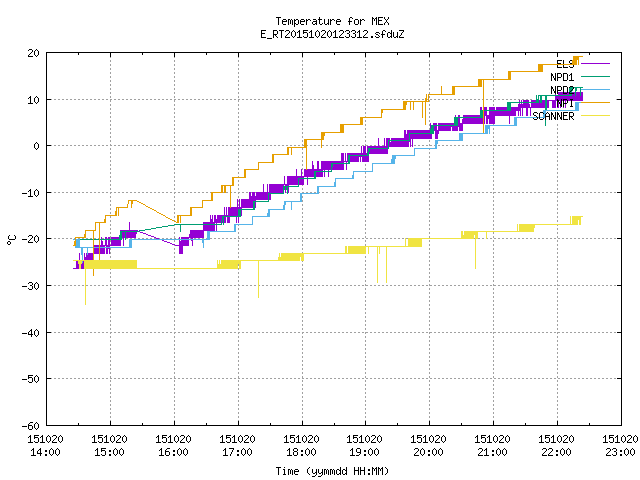Click the y-axis value -50

click(x=31, y=379)
